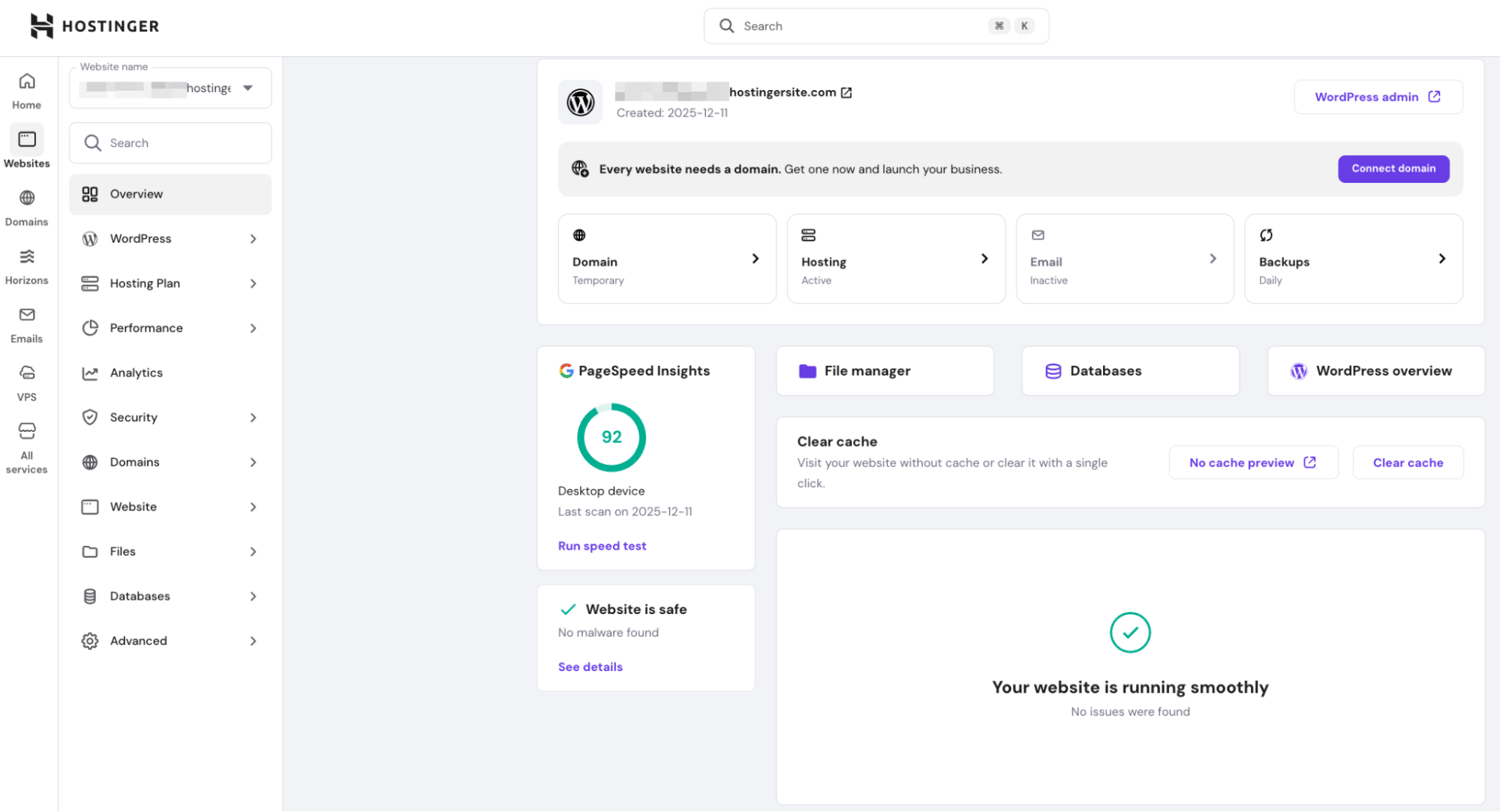
Task: Open the Home icon in the left rail
Action: 27,81
